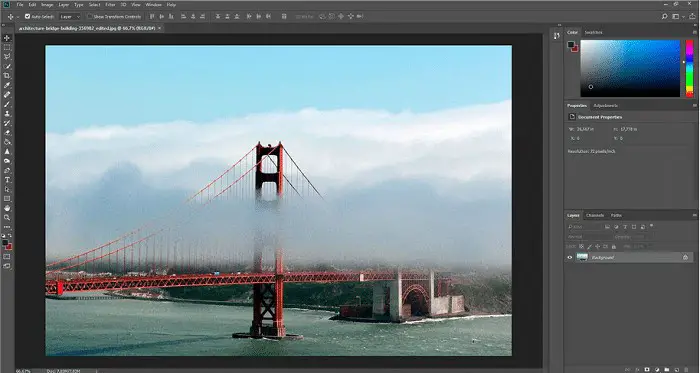The image size is (700, 373).
Task: Enable Show Transform Controls checkbox
Action: 90,17
